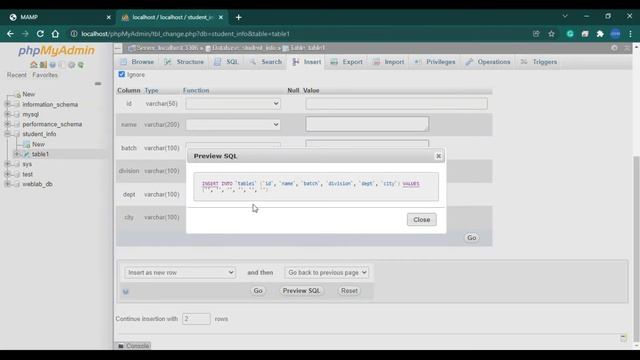Open the Insert as new row dropdown
Image resolution: width=640 pixels, height=360 pixels.
180,272
